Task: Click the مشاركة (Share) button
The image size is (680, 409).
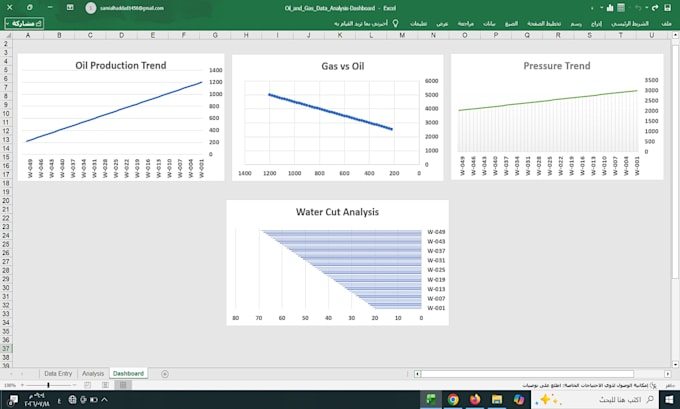Action: pyautogui.click(x=24, y=23)
